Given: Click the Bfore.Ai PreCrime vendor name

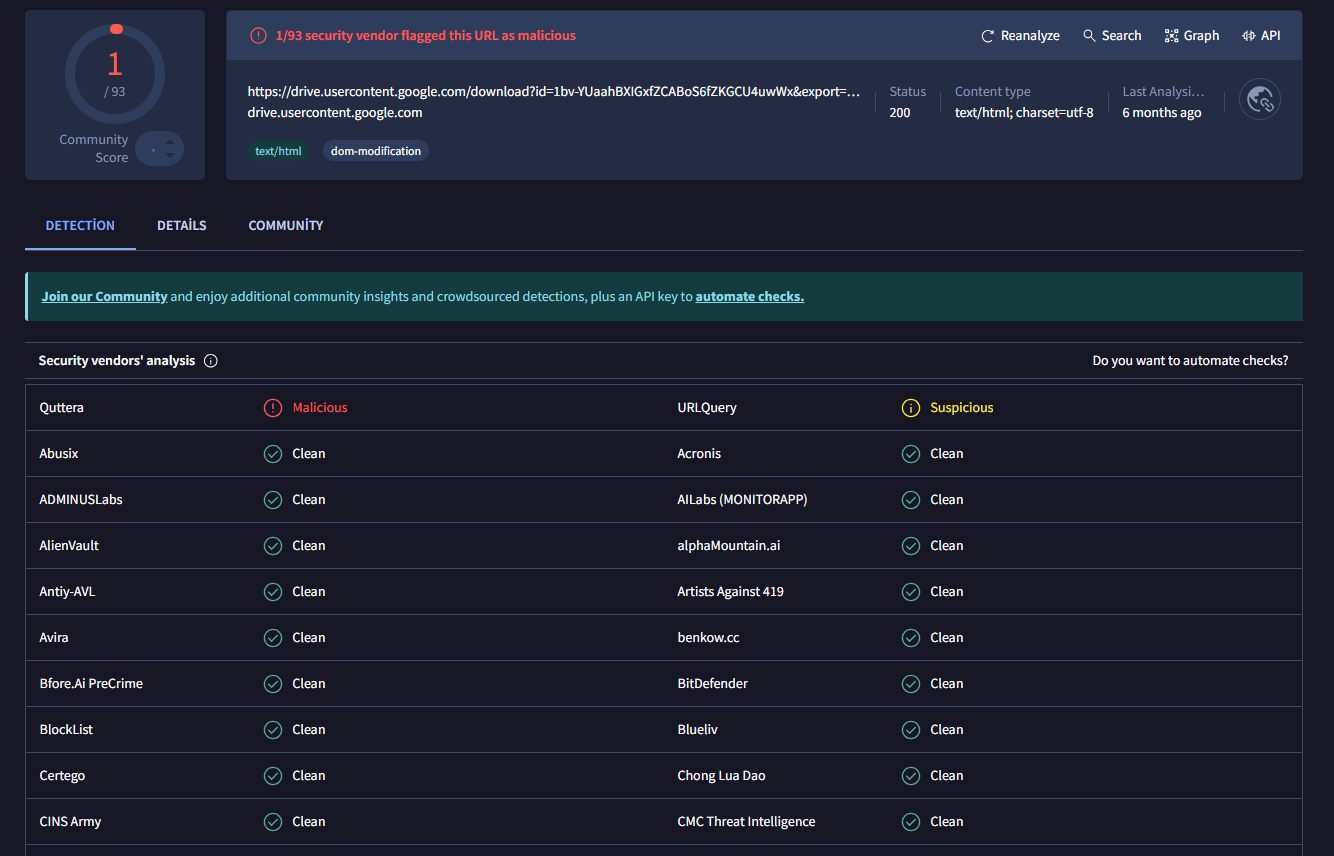Looking at the screenshot, I should (91, 684).
